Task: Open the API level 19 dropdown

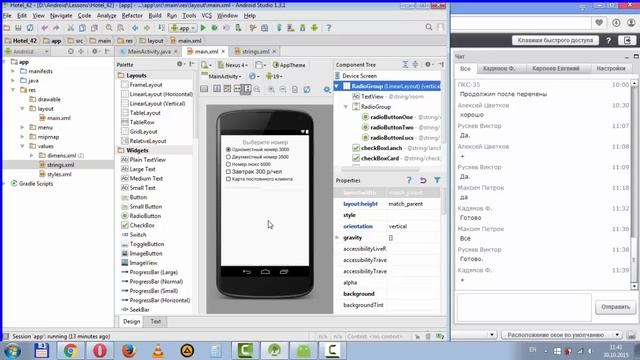Action: click(x=274, y=76)
